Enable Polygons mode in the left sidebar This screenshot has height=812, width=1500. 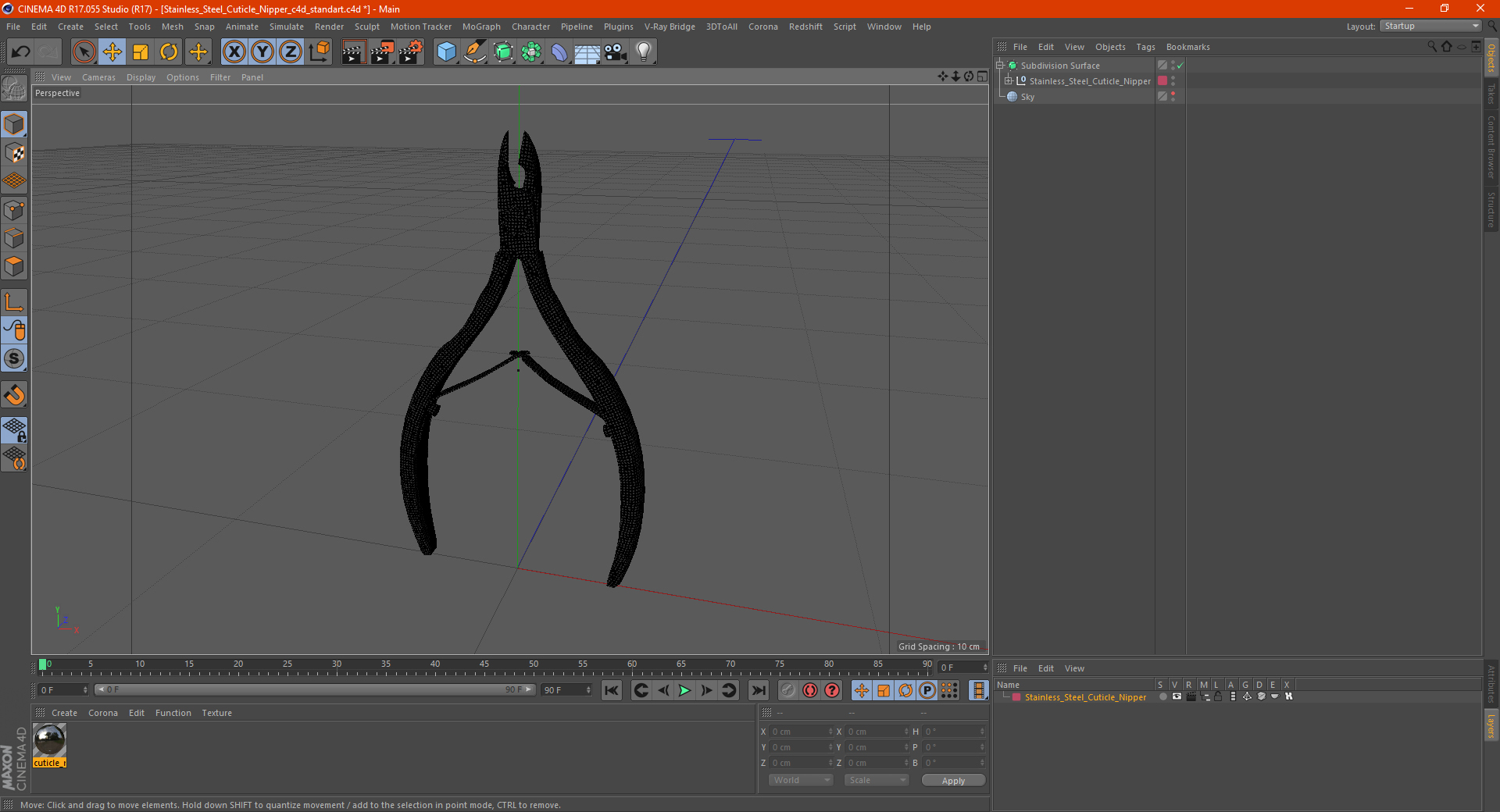[14, 266]
